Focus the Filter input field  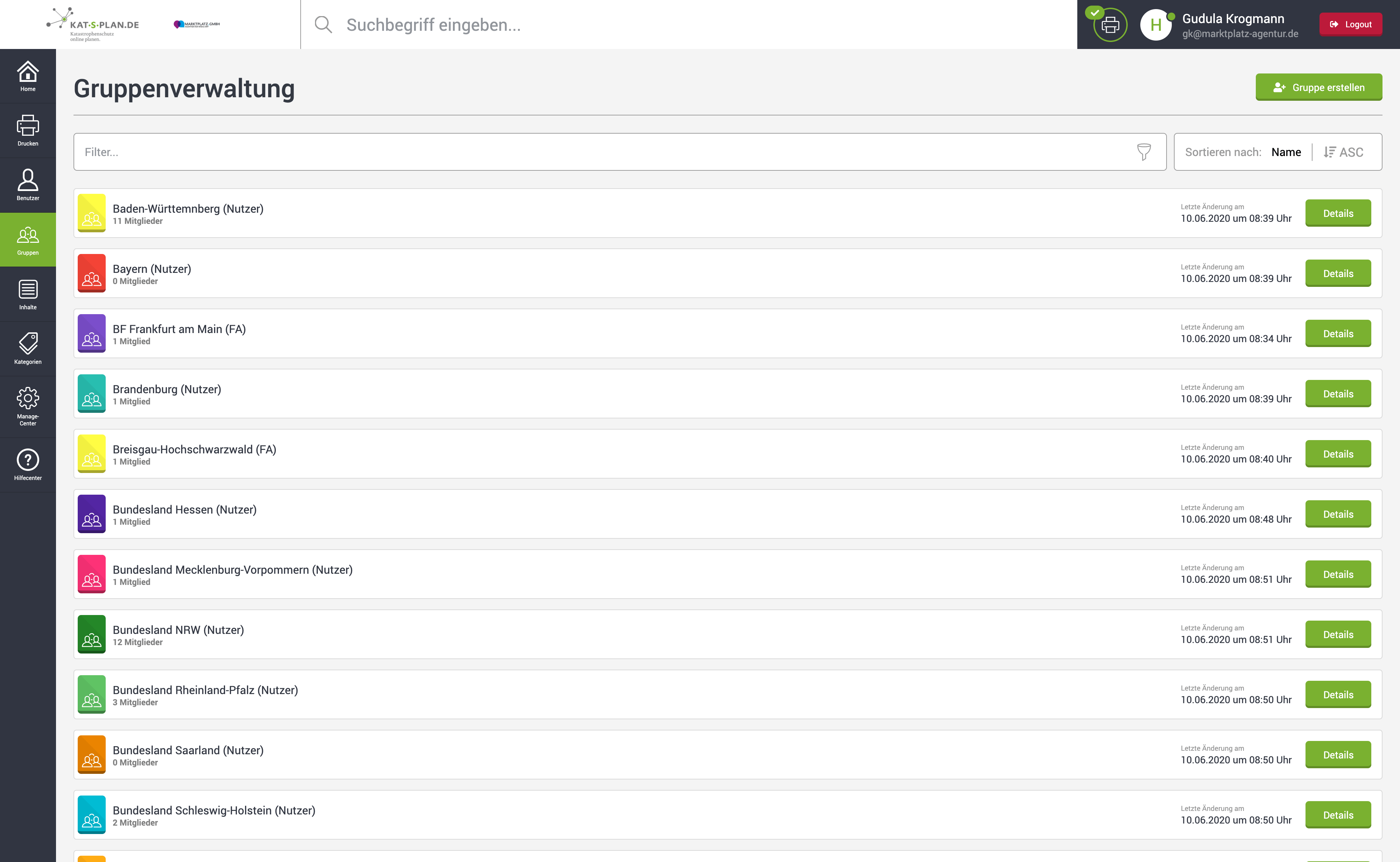coord(604,152)
